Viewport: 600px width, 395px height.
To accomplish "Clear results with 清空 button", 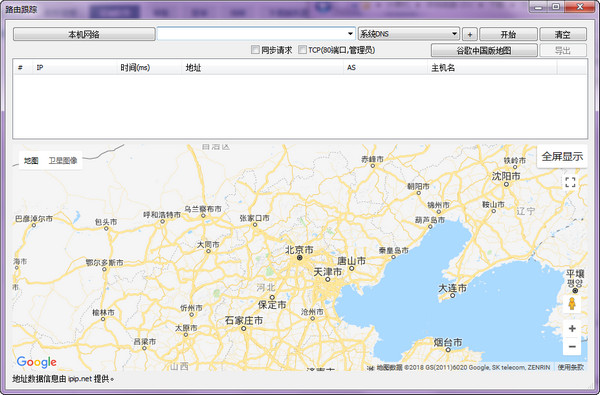I will 562,34.
